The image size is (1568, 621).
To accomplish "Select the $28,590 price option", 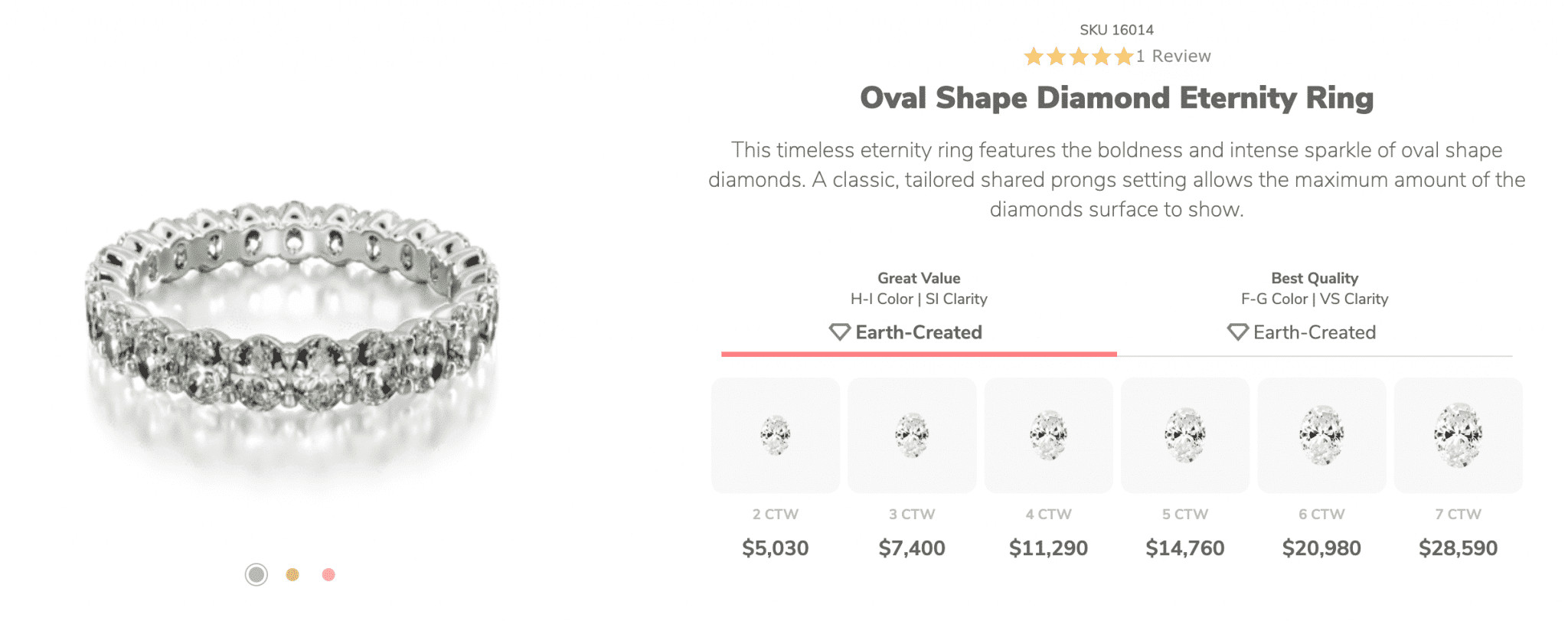I will 1458,548.
